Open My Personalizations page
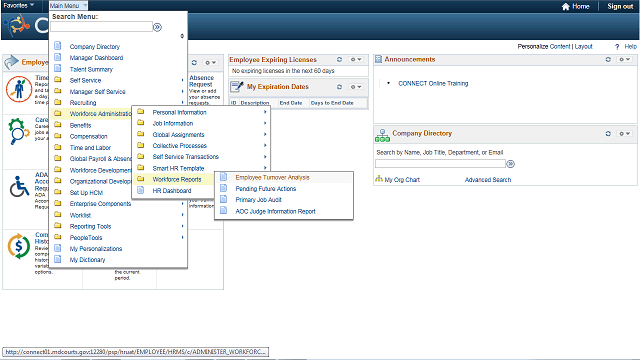This screenshot has height=360, width=640. (x=96, y=249)
